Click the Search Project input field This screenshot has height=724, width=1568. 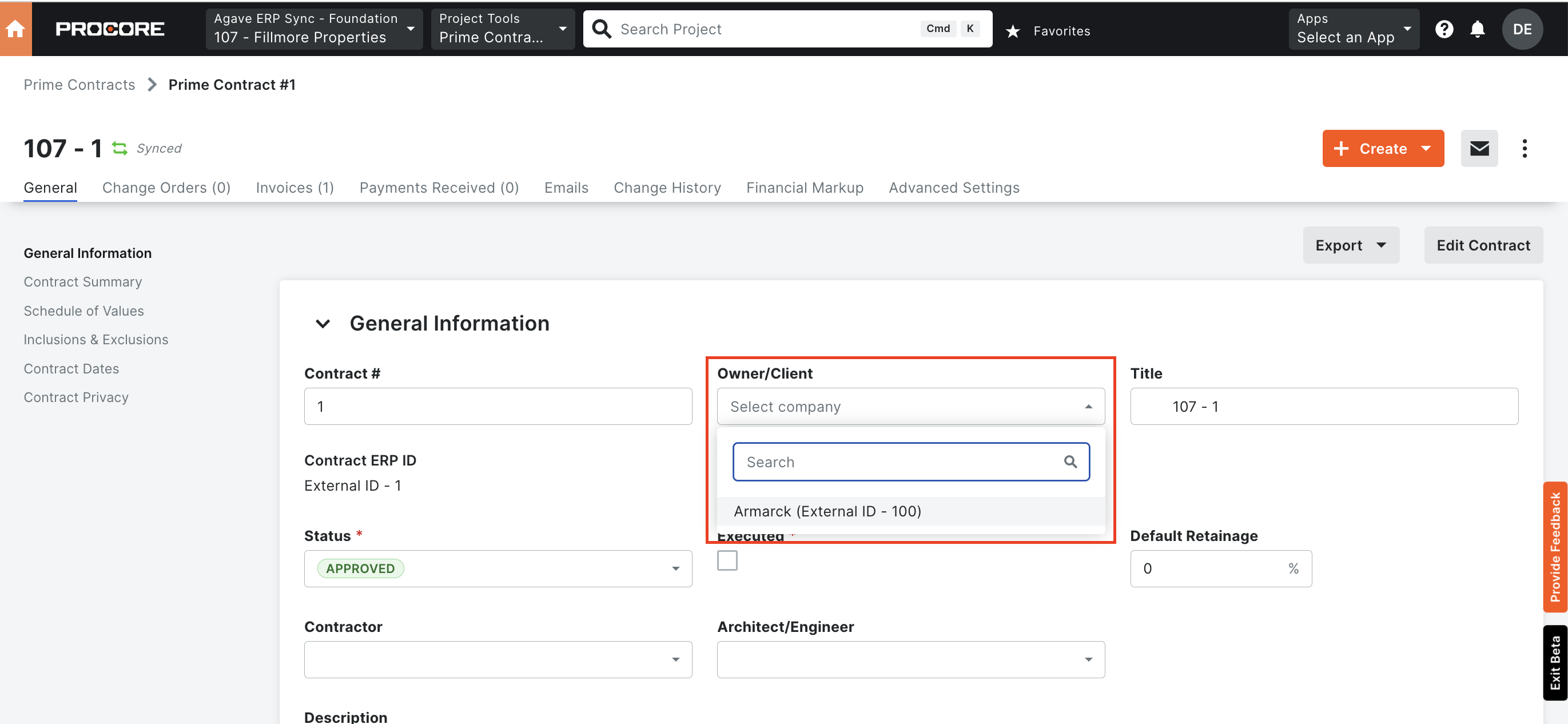787,29
